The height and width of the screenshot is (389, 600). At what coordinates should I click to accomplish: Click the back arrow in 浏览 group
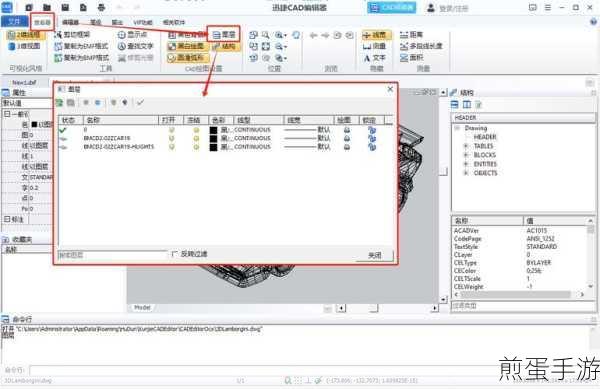pyautogui.click(x=313, y=35)
